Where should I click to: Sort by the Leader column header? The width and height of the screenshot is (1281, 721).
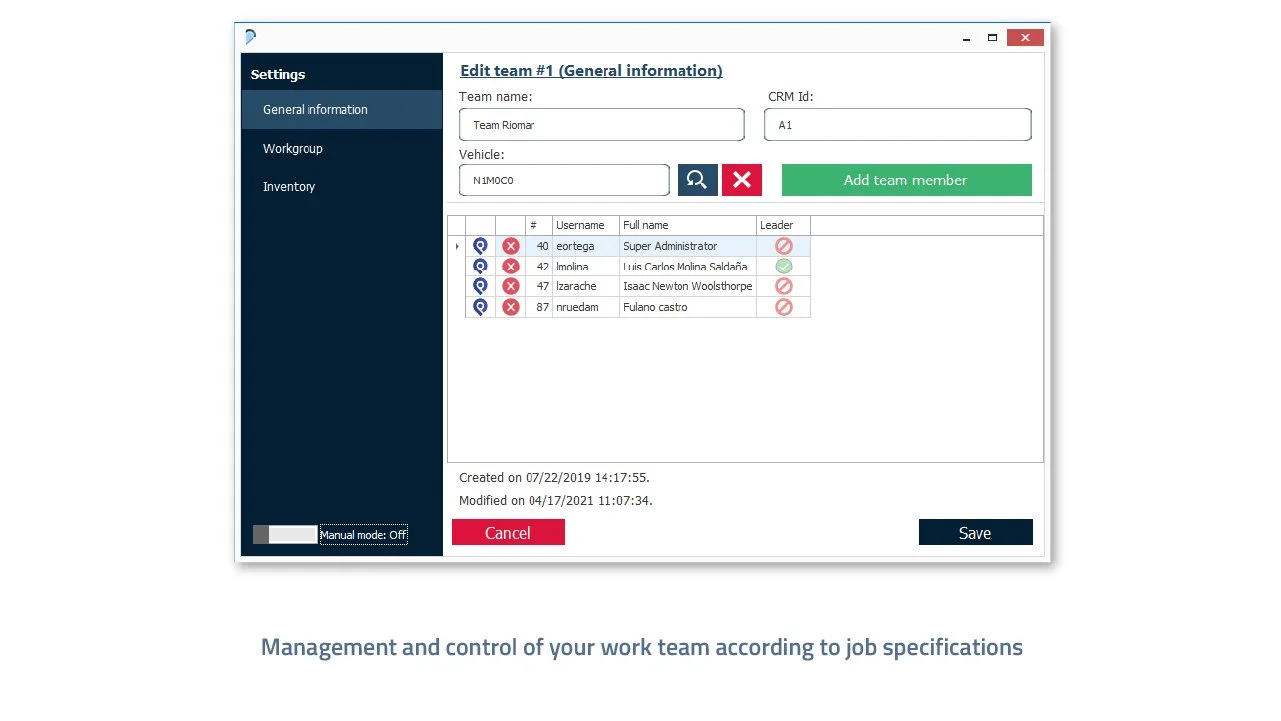pyautogui.click(x=783, y=225)
